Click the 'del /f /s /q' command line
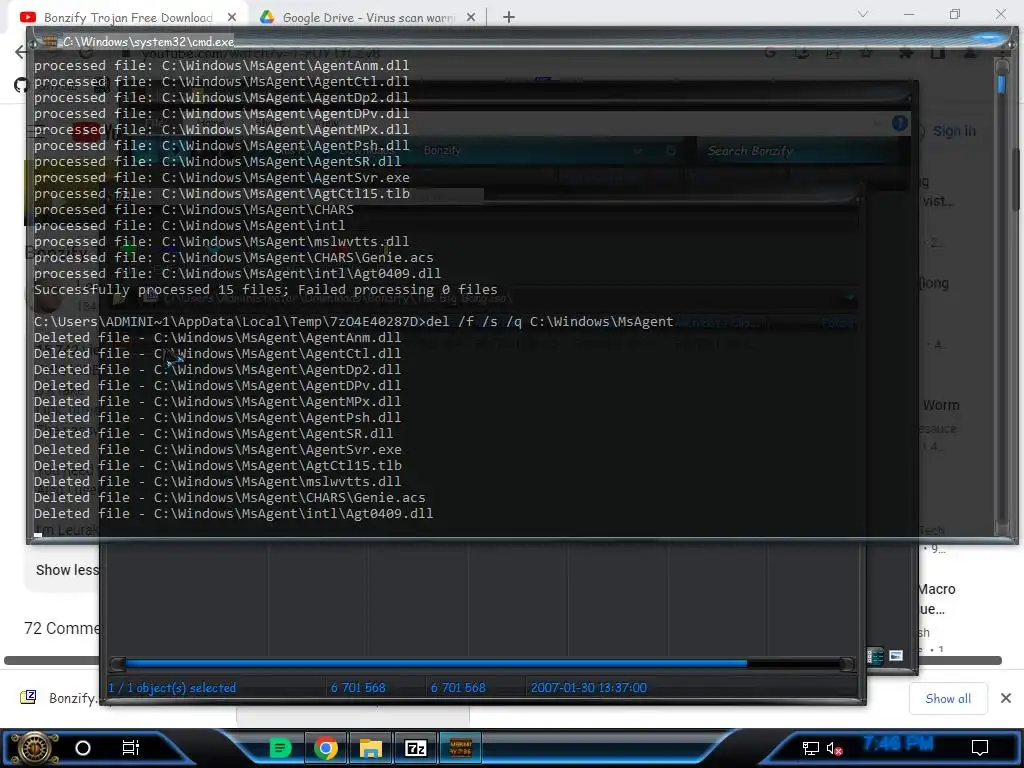1024x768 pixels. click(x=353, y=321)
